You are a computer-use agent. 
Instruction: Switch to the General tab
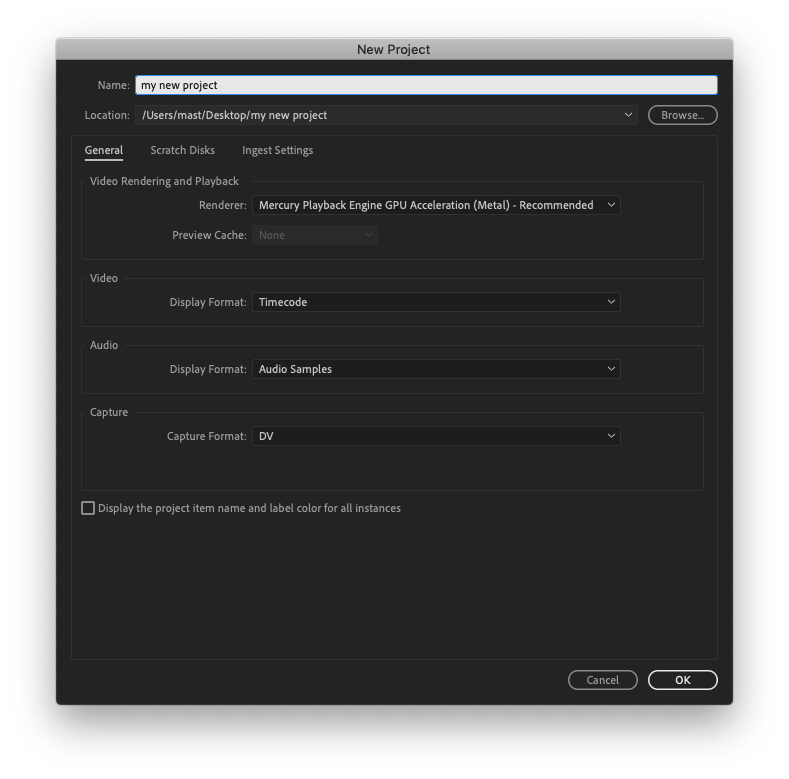(104, 151)
